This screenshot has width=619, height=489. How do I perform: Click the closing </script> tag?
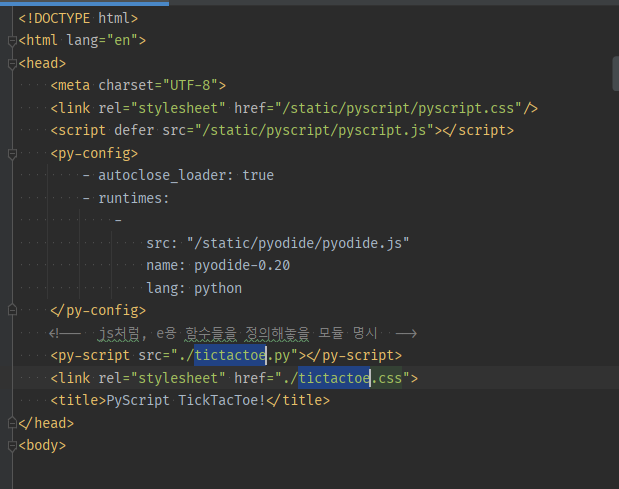coord(478,130)
